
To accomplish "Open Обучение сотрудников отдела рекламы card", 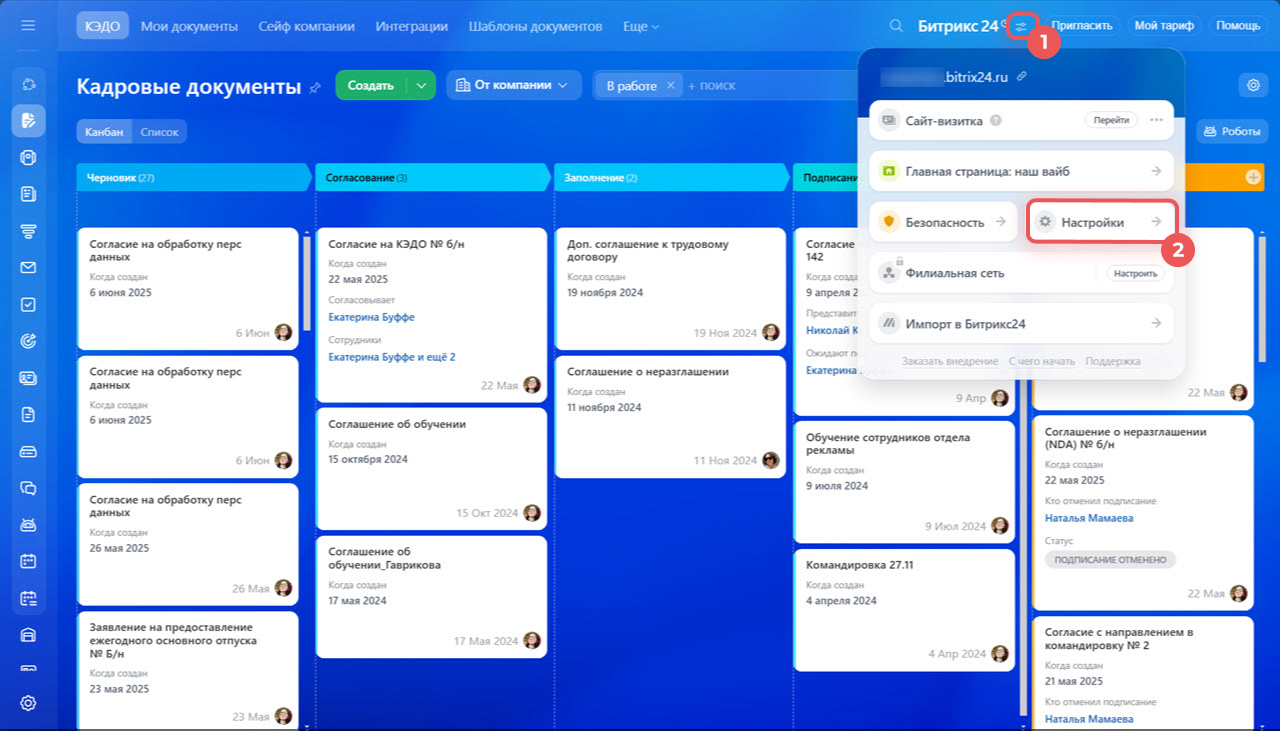I will [904, 482].
